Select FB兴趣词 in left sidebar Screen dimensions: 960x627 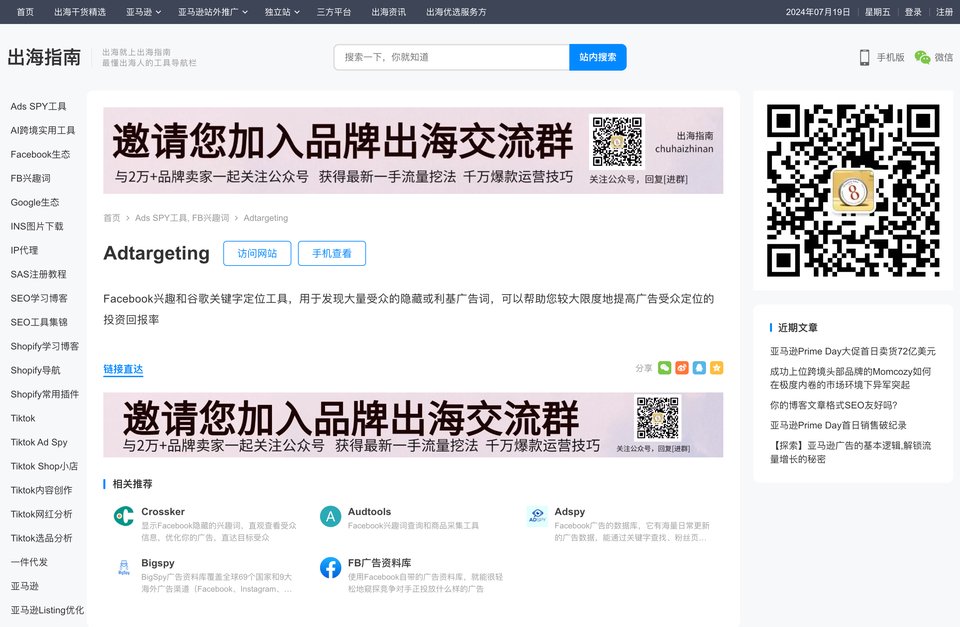pos(31,178)
